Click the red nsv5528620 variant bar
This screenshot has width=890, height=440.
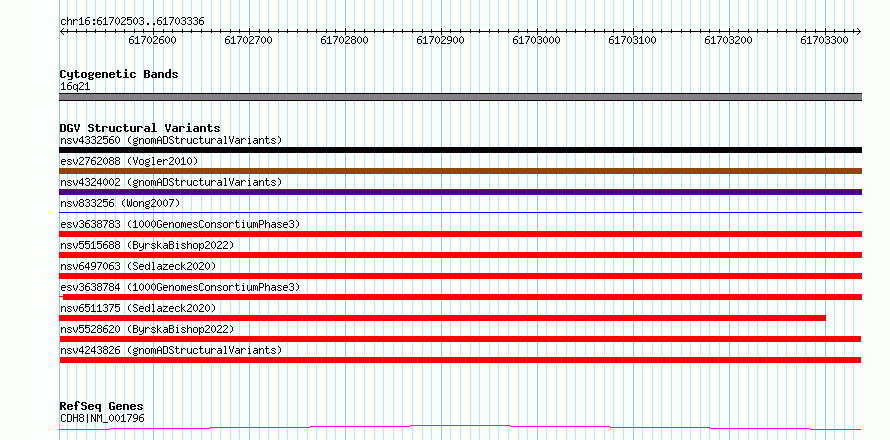click(x=460, y=339)
